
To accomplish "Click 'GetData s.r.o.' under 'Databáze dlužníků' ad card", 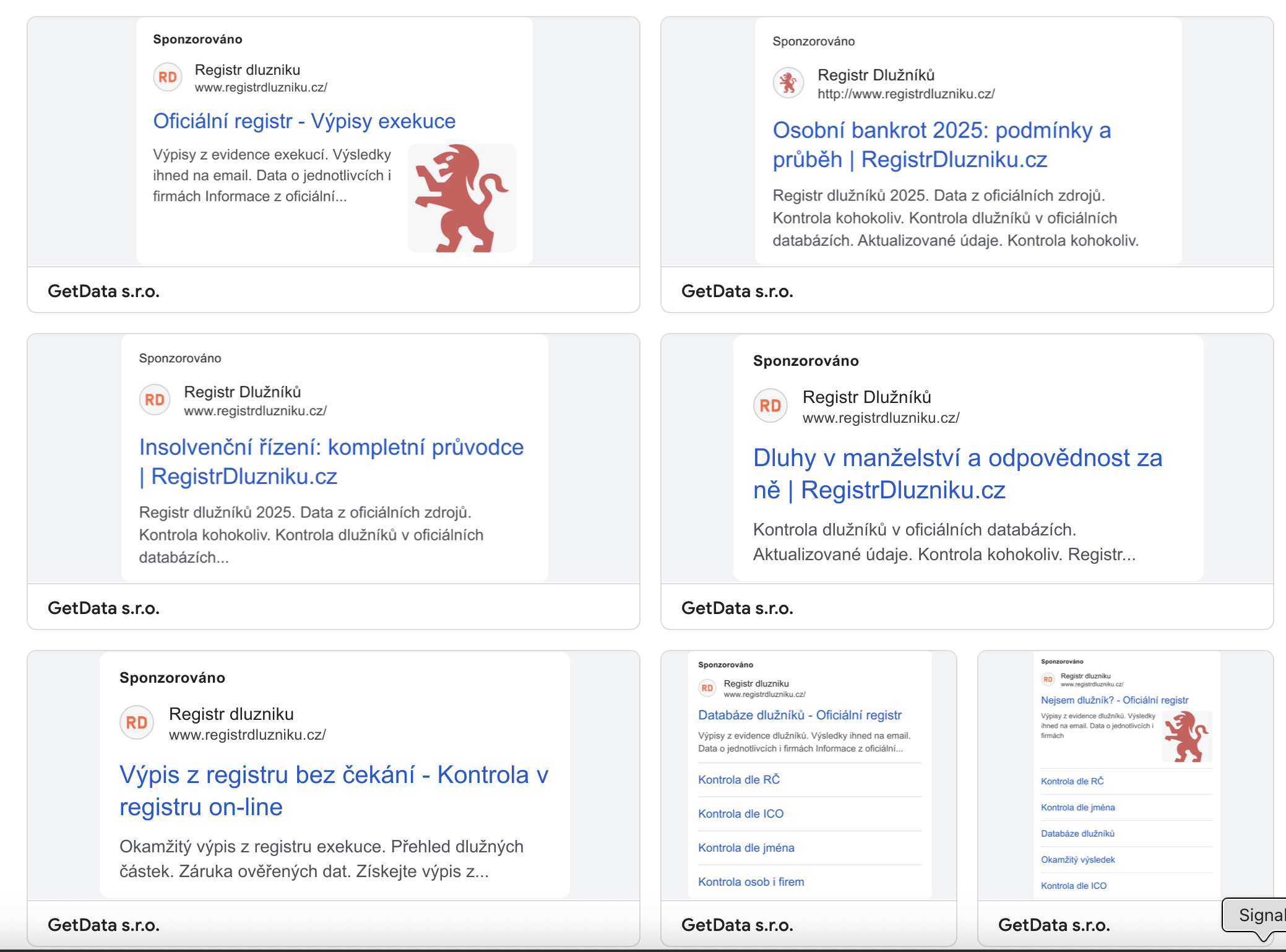I will [x=738, y=925].
